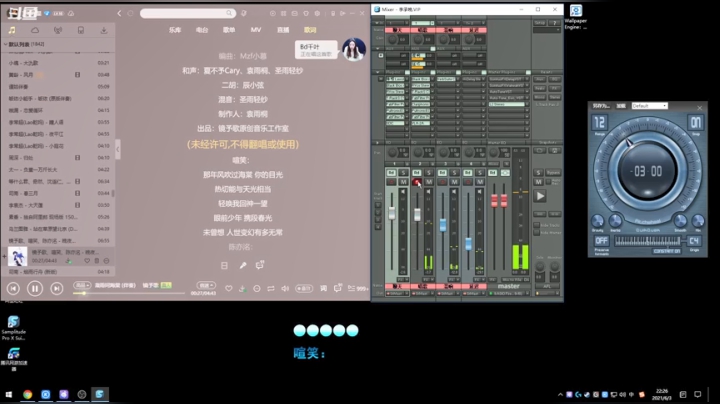Collapse the playlist sidebar with side handle
The height and width of the screenshot is (404, 720).
click(x=118, y=149)
